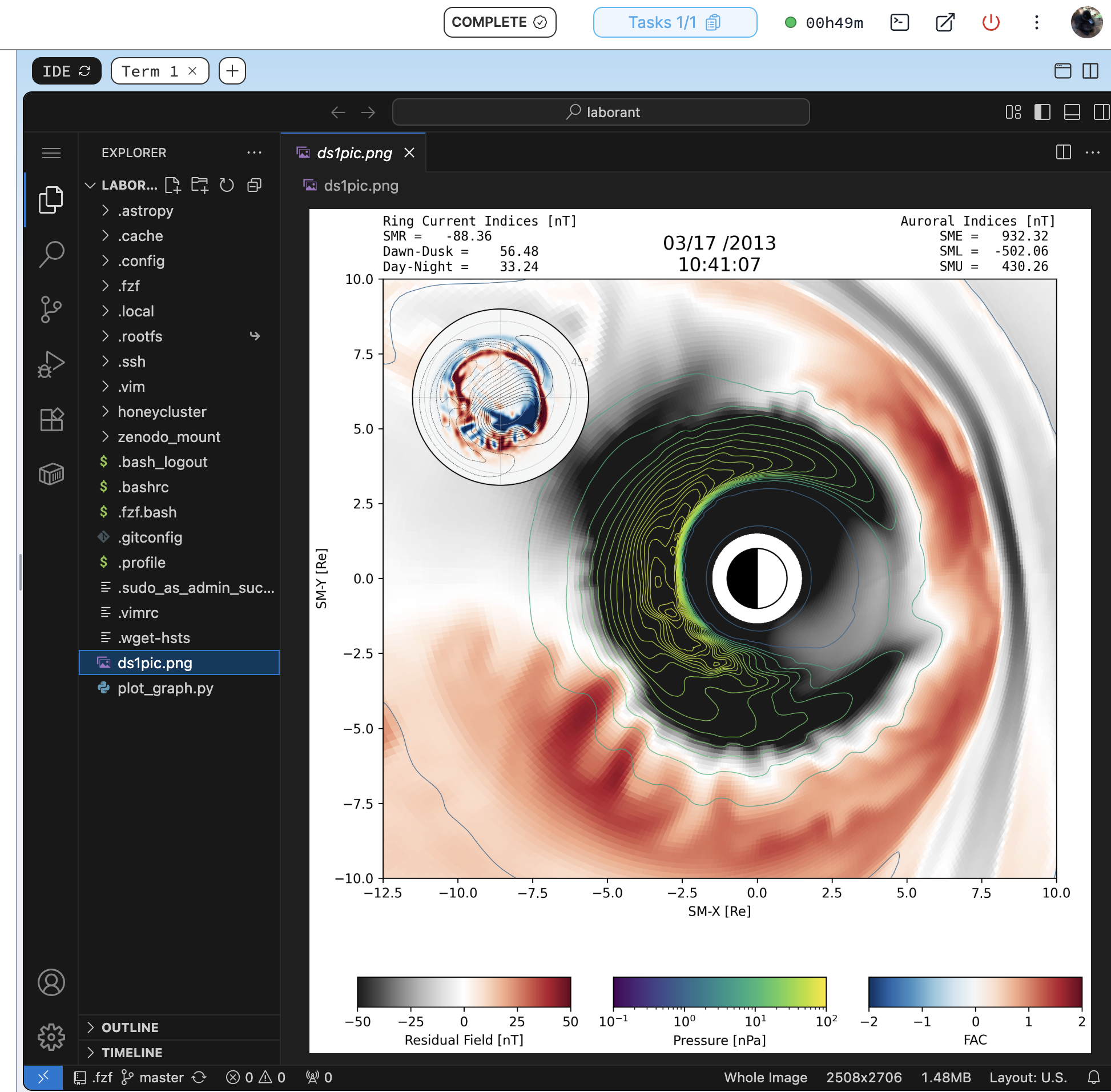The image size is (1111, 1092).
Task: Open notifications bell in status bar
Action: 1094,1078
